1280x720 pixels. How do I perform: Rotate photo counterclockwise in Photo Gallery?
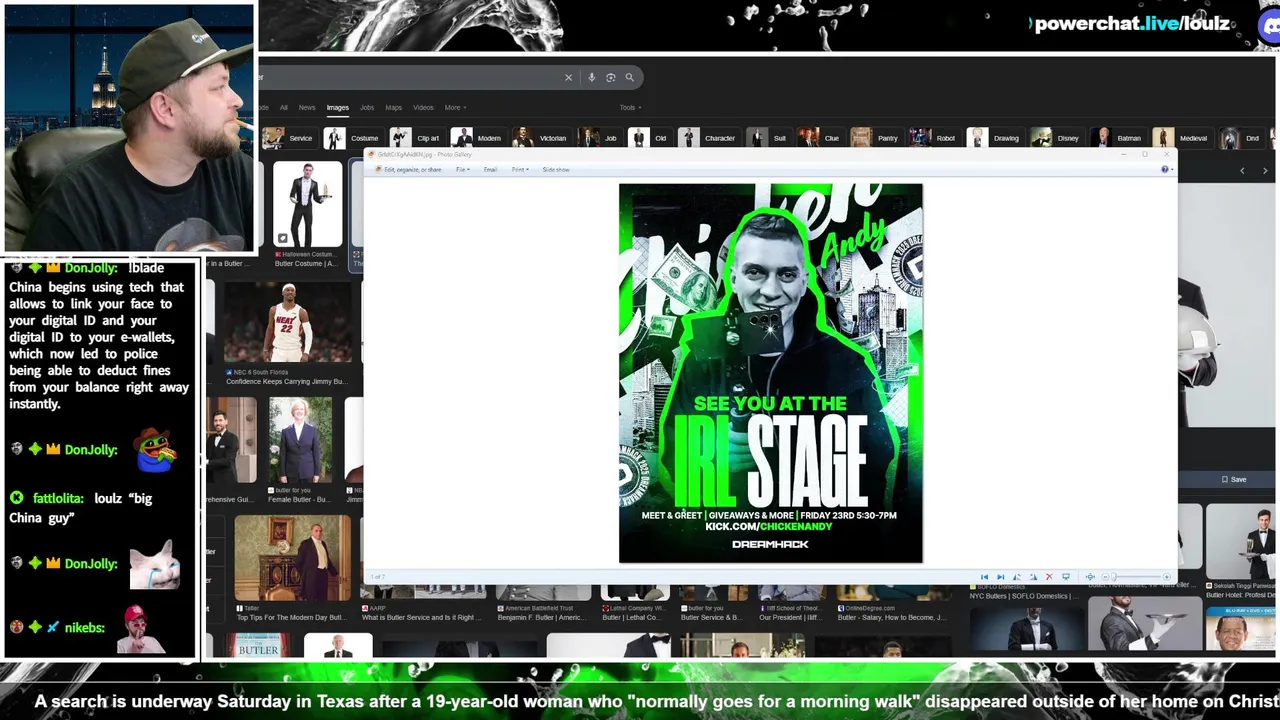(x=1017, y=577)
